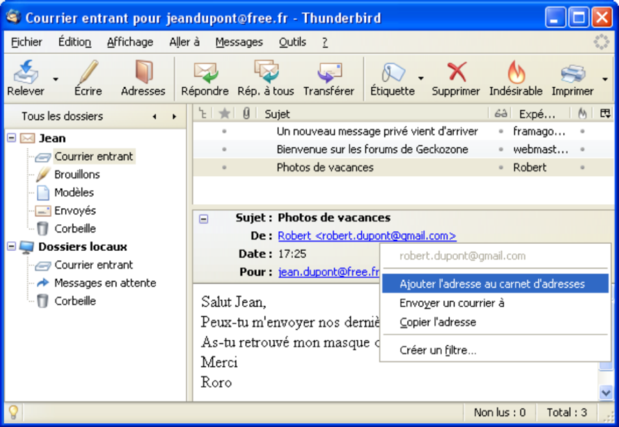Collapse the message header pane
This screenshot has width=619, height=427.
(204, 218)
